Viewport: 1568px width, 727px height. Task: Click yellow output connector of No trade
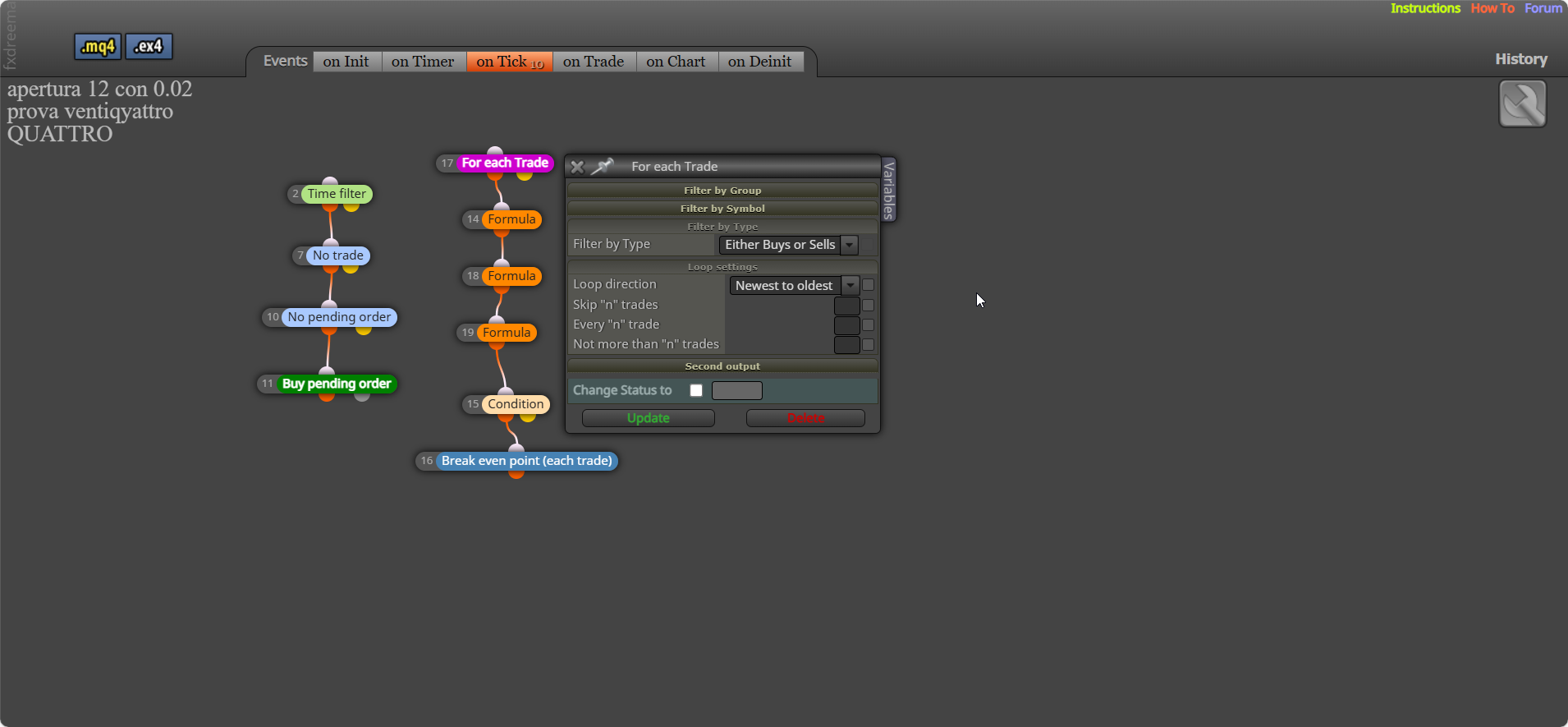pyautogui.click(x=351, y=268)
